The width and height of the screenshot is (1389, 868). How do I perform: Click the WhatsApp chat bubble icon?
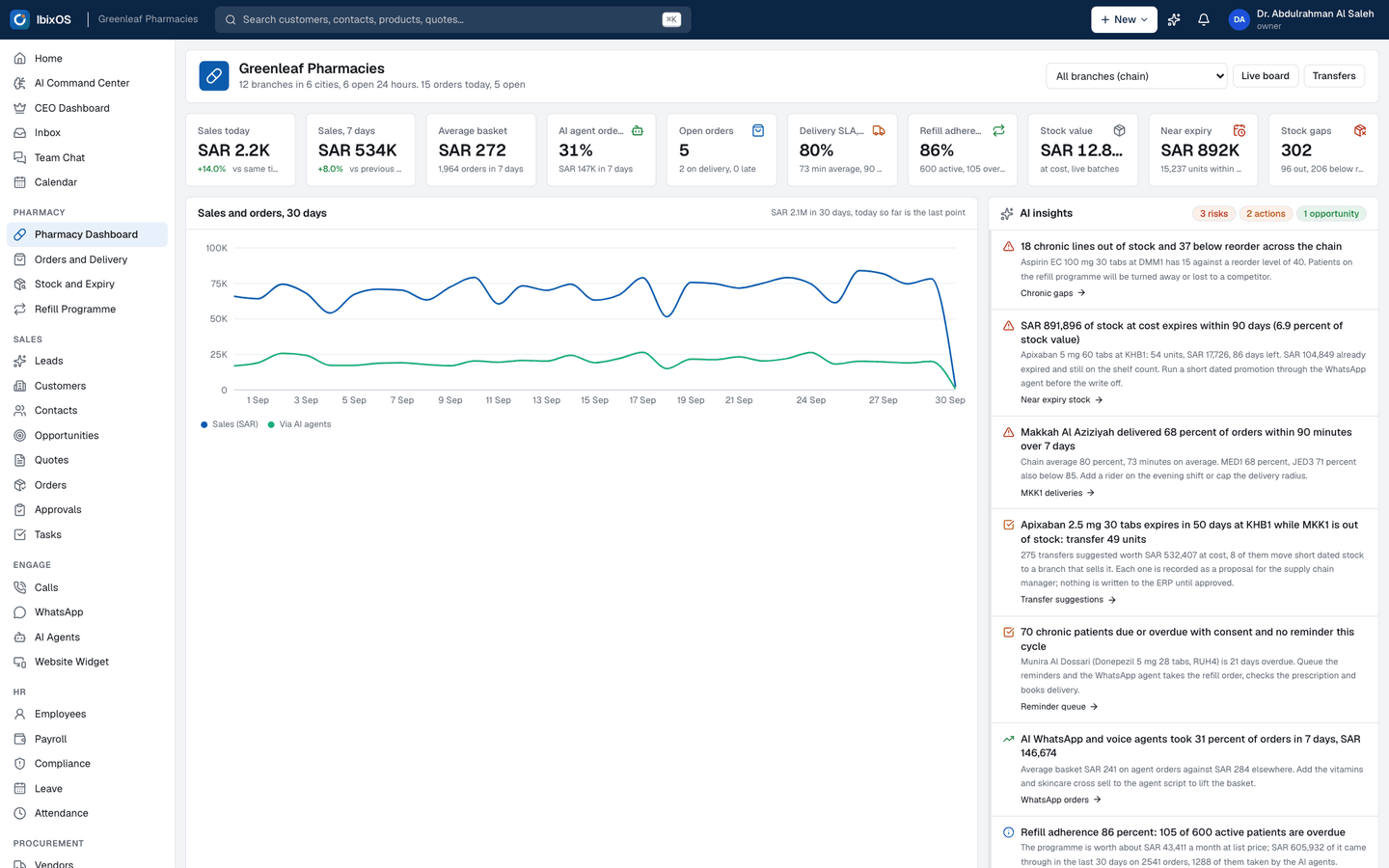point(20,612)
